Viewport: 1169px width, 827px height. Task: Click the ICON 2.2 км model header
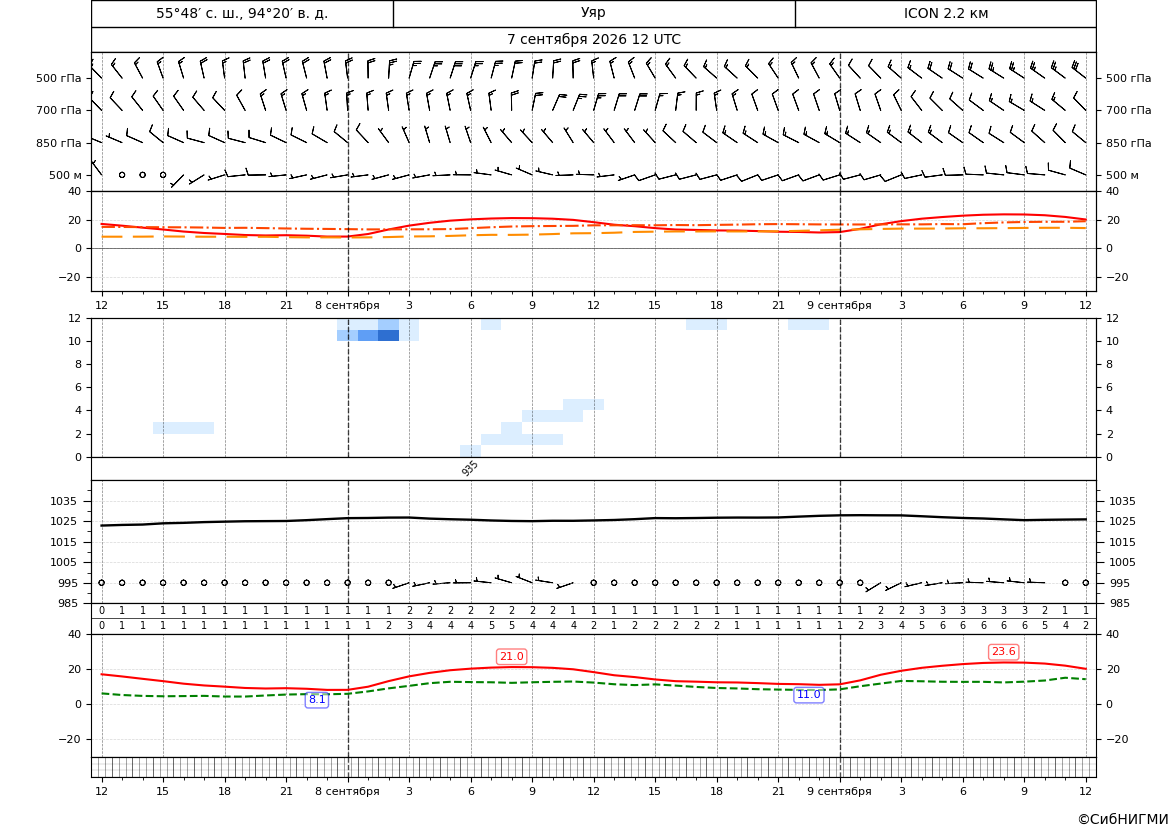[x=945, y=13]
